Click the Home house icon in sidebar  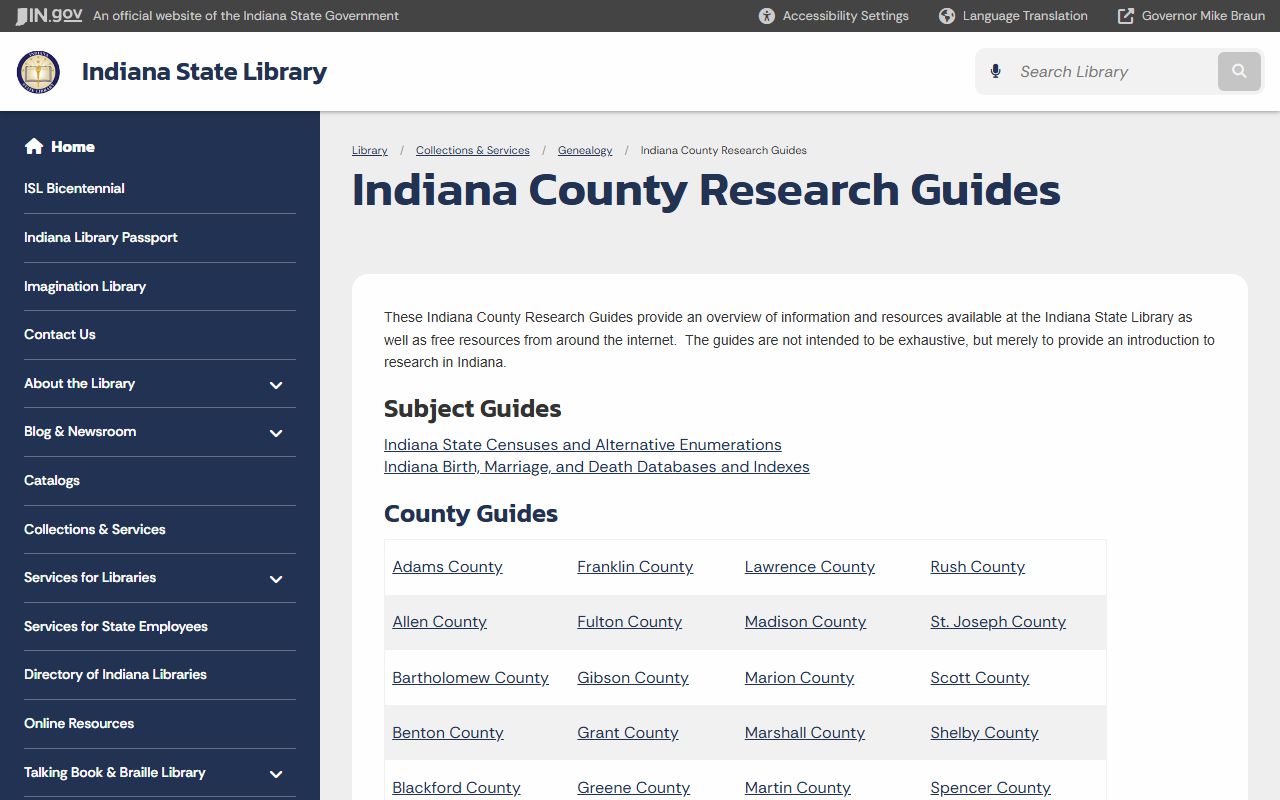point(34,147)
